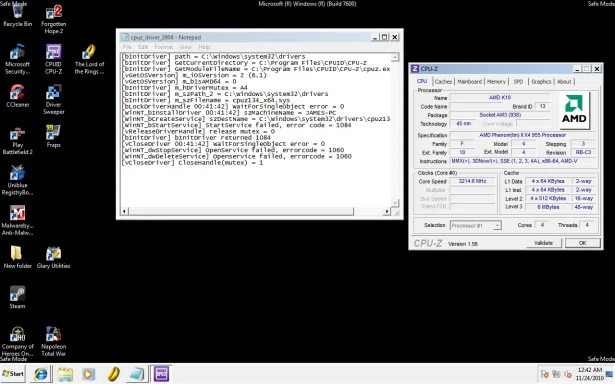615x384 pixels.
Task: Open Notepad Help menu
Action: pos(204,47)
